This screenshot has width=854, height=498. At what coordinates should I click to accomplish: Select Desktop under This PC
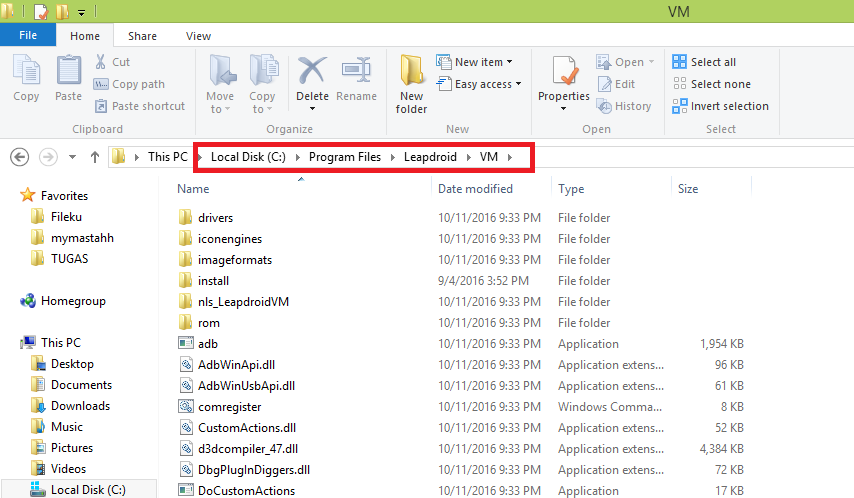coord(72,364)
